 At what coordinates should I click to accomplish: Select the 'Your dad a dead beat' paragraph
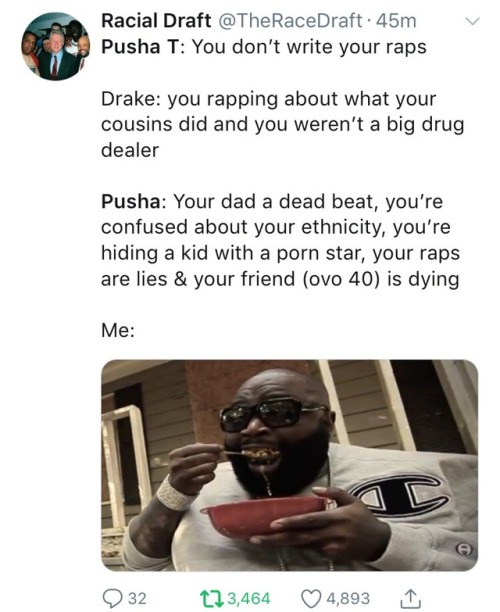[280, 240]
